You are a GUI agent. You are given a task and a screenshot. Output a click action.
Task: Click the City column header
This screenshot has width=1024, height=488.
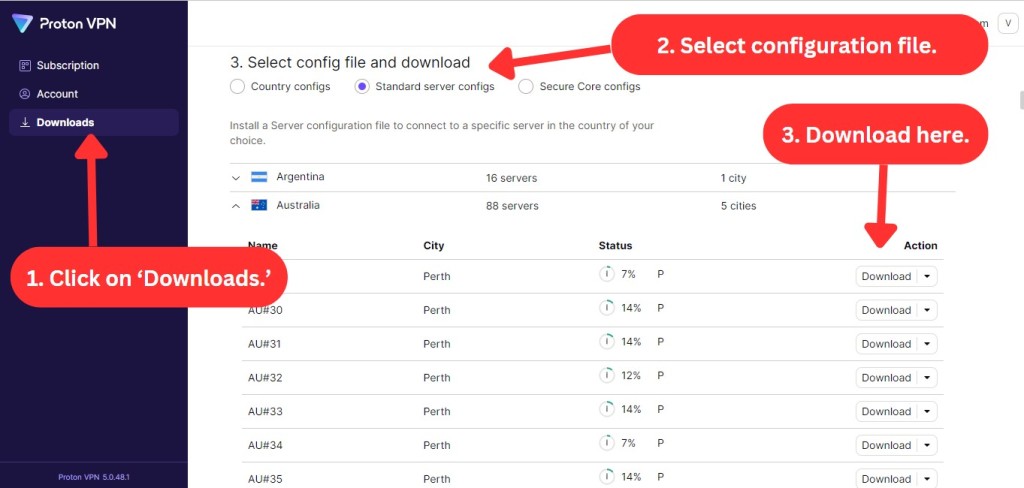(434, 246)
